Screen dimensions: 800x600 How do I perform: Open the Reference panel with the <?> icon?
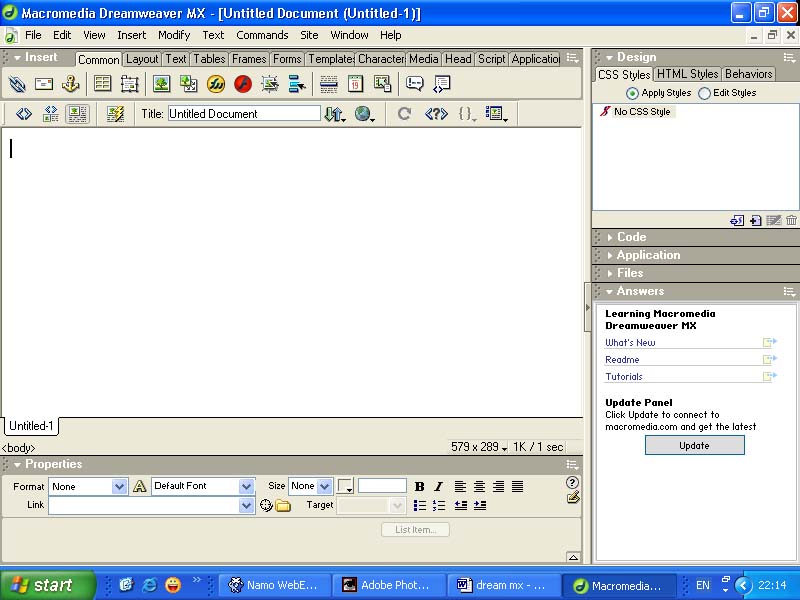pyautogui.click(x=435, y=113)
